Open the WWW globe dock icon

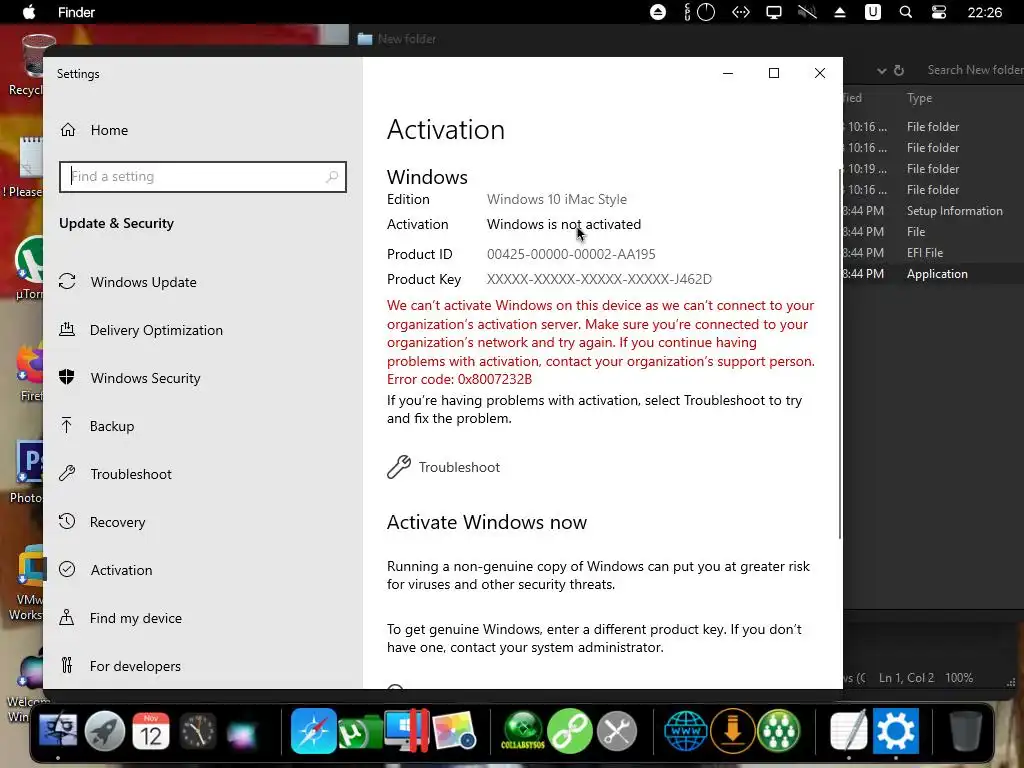pyautogui.click(x=685, y=730)
